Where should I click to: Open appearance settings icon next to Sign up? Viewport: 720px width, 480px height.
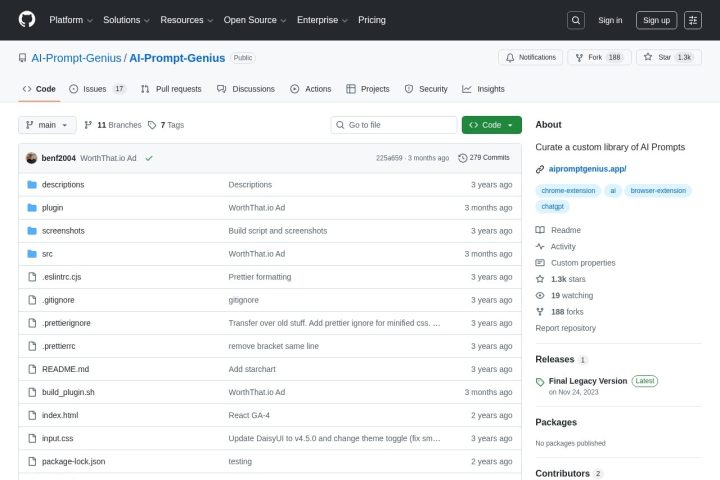point(693,20)
